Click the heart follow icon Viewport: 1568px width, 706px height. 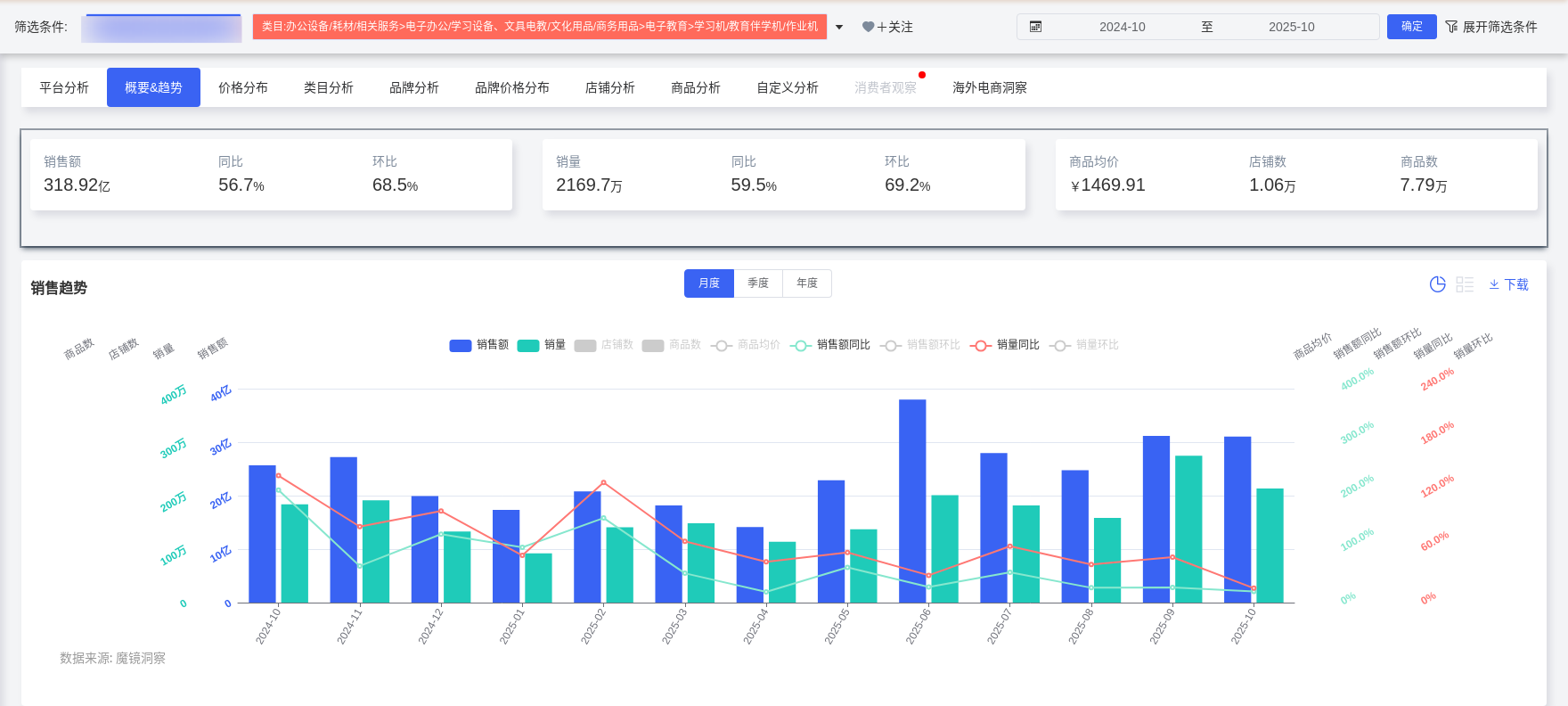pos(868,27)
